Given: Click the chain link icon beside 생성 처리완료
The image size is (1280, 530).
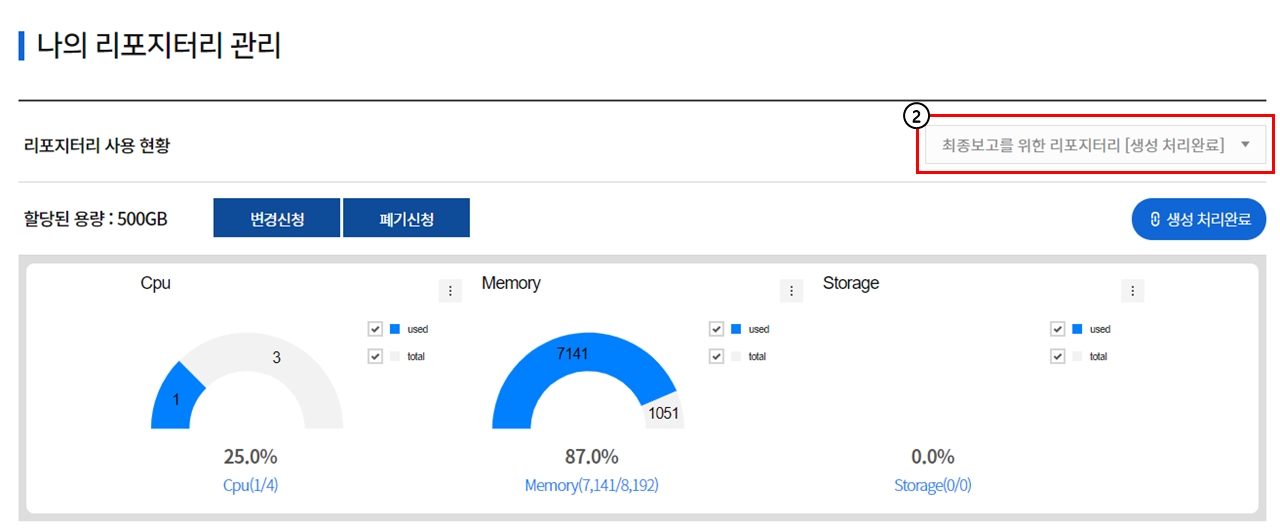Looking at the screenshot, I should coord(1154,220).
